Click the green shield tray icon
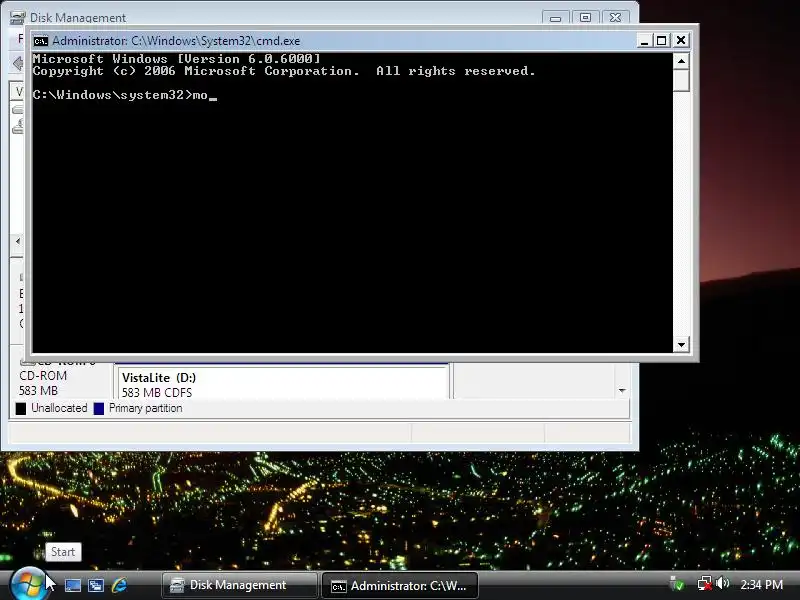The height and width of the screenshot is (600, 800). click(x=677, y=584)
